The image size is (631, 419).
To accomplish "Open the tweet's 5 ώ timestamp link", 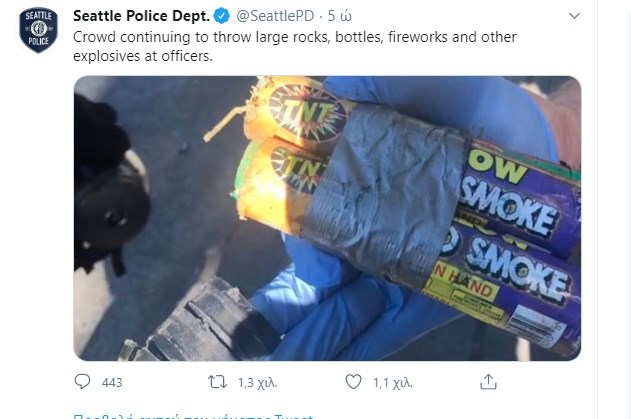I will pyautogui.click(x=340, y=16).
